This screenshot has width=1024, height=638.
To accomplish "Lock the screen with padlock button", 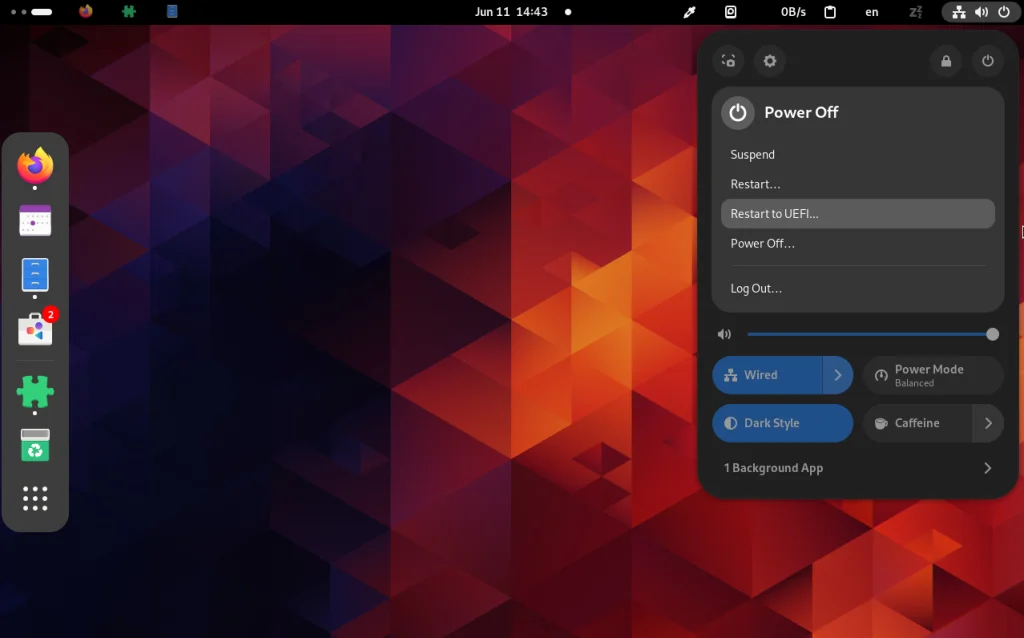I will [x=946, y=61].
